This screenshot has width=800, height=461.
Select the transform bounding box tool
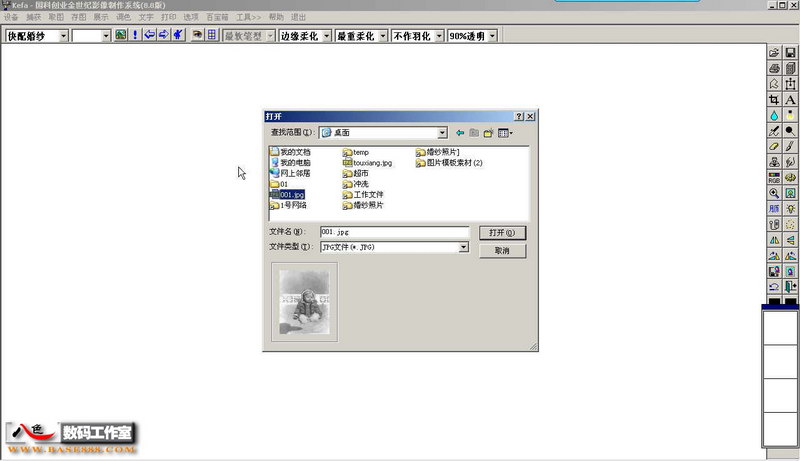point(790,84)
